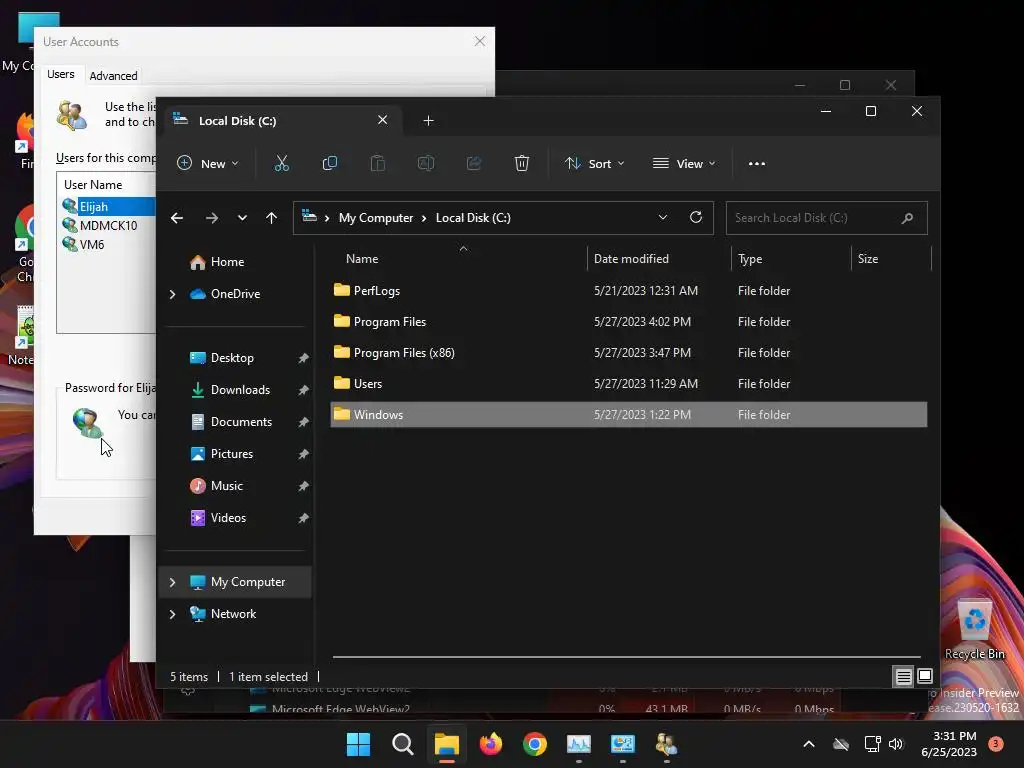Click the Paste clipboard icon
Image resolution: width=1024 pixels, height=768 pixels.
(377, 163)
